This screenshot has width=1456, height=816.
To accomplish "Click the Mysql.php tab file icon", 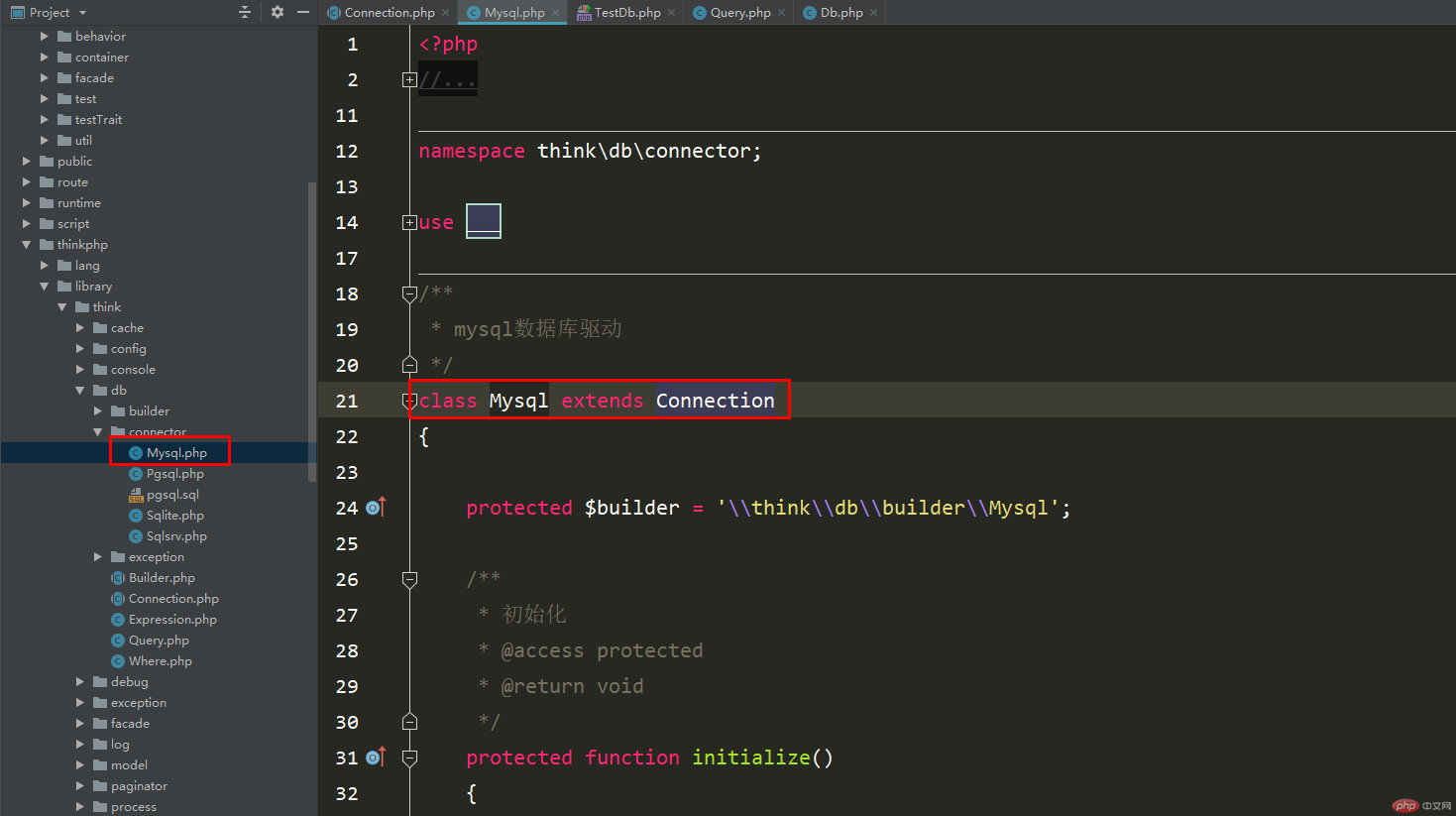I will point(474,13).
